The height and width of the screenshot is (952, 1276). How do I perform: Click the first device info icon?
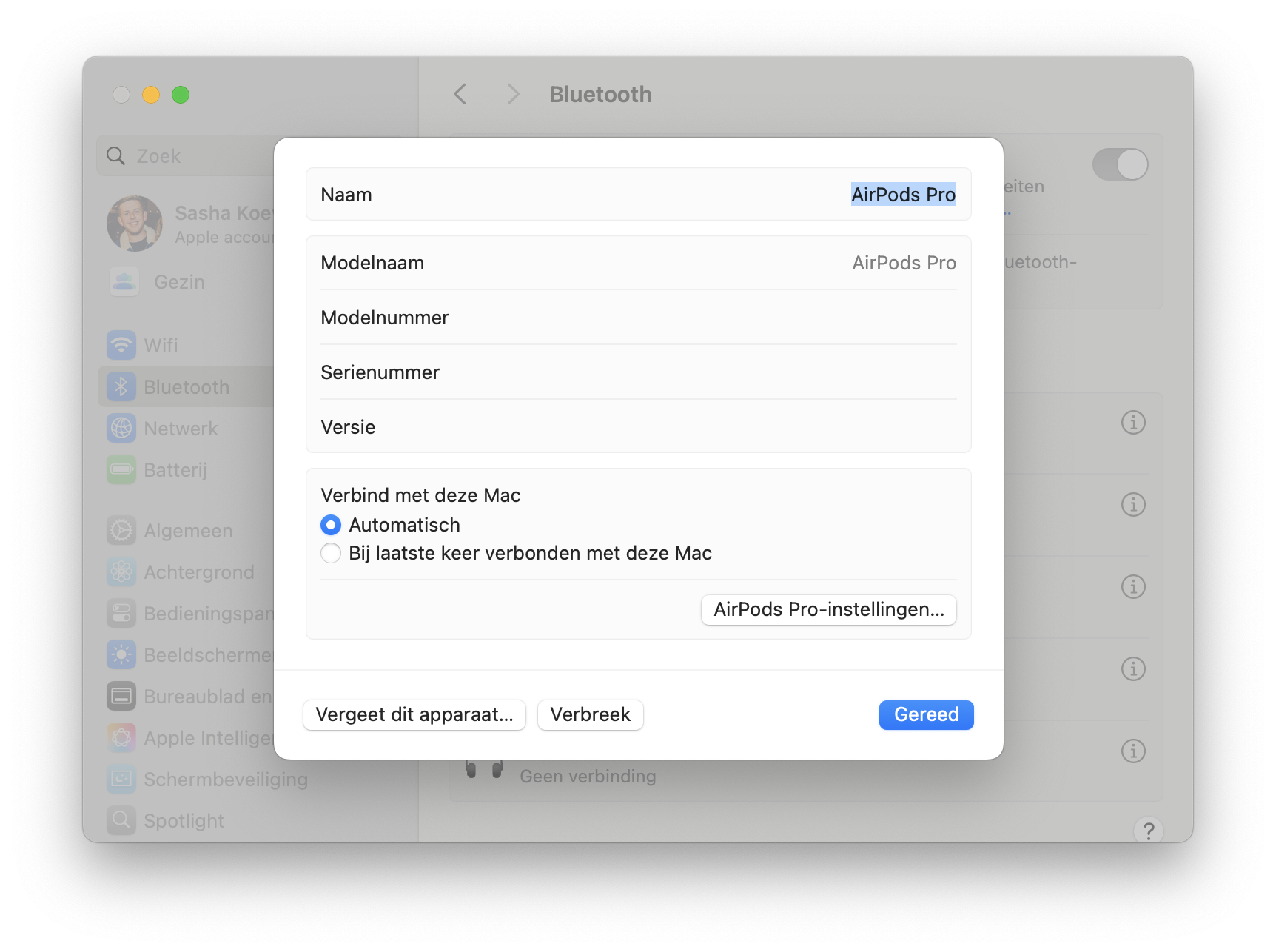point(1133,422)
